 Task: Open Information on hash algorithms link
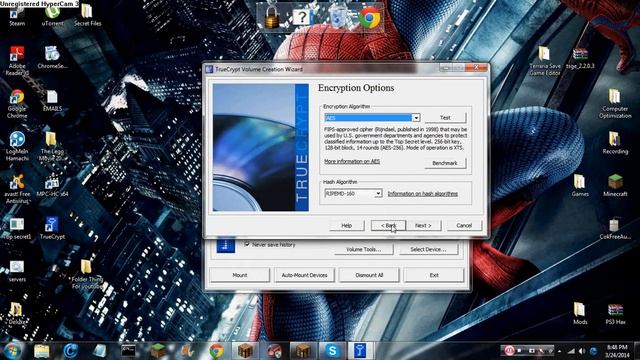tap(422, 193)
